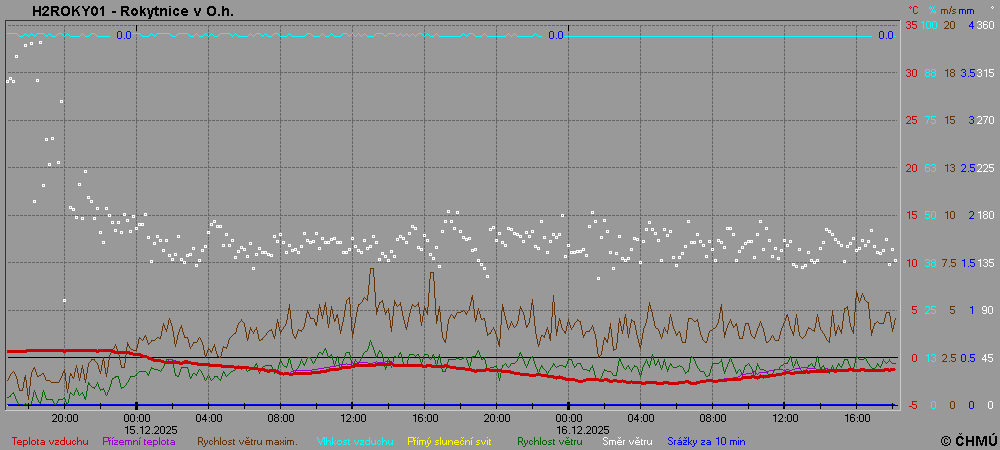Image resolution: width=1000 pixels, height=450 pixels.
Task: Select the green Rychlost větru legend entry
Action: pyautogui.click(x=550, y=441)
